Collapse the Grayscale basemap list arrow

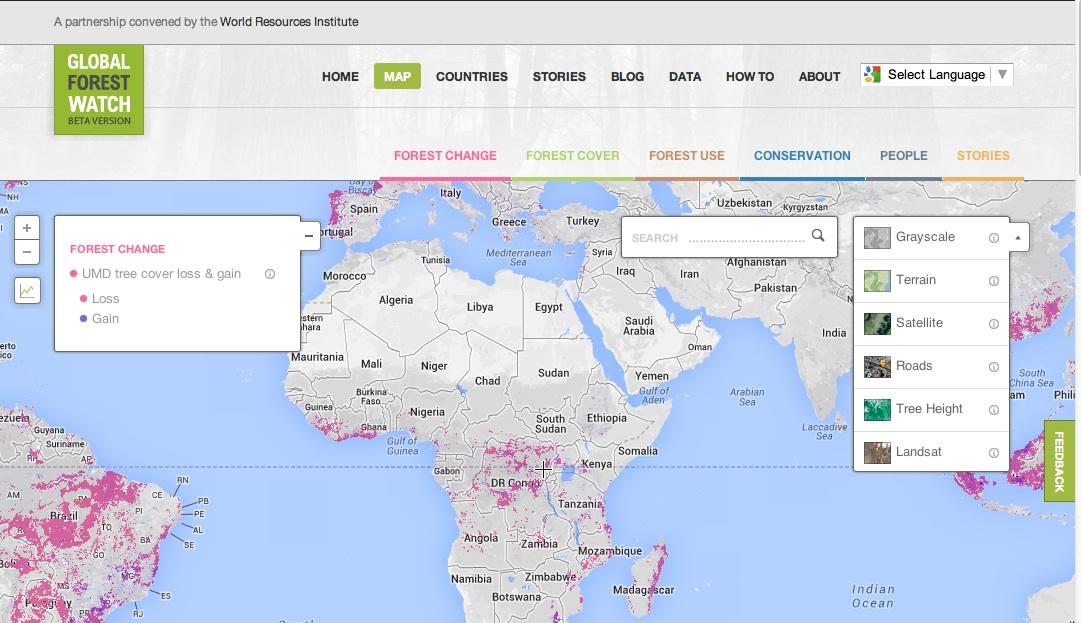[1018, 238]
